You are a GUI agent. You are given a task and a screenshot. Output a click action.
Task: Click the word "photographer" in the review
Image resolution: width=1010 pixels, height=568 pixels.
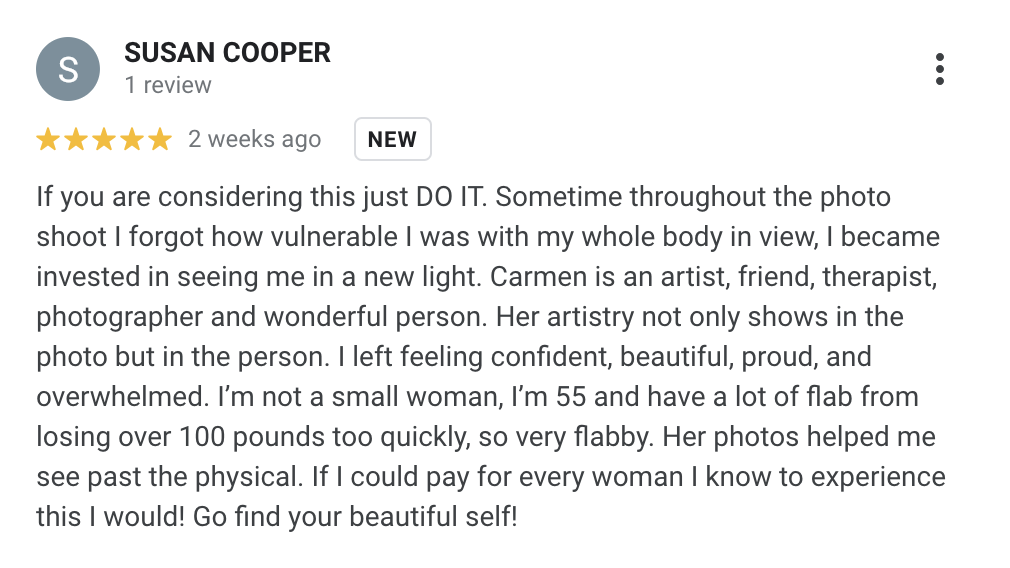(x=119, y=317)
